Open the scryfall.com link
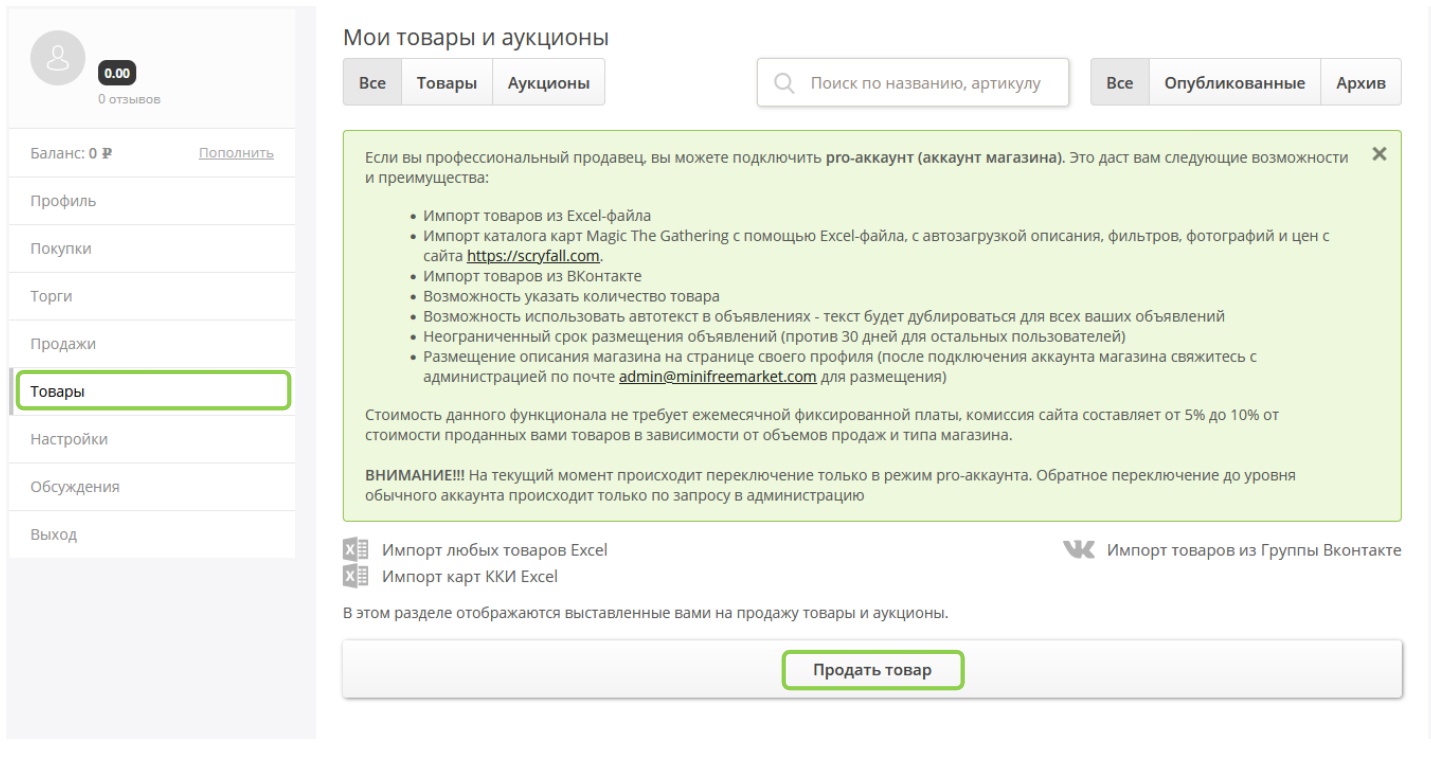The image size is (1431, 767). click(x=534, y=255)
